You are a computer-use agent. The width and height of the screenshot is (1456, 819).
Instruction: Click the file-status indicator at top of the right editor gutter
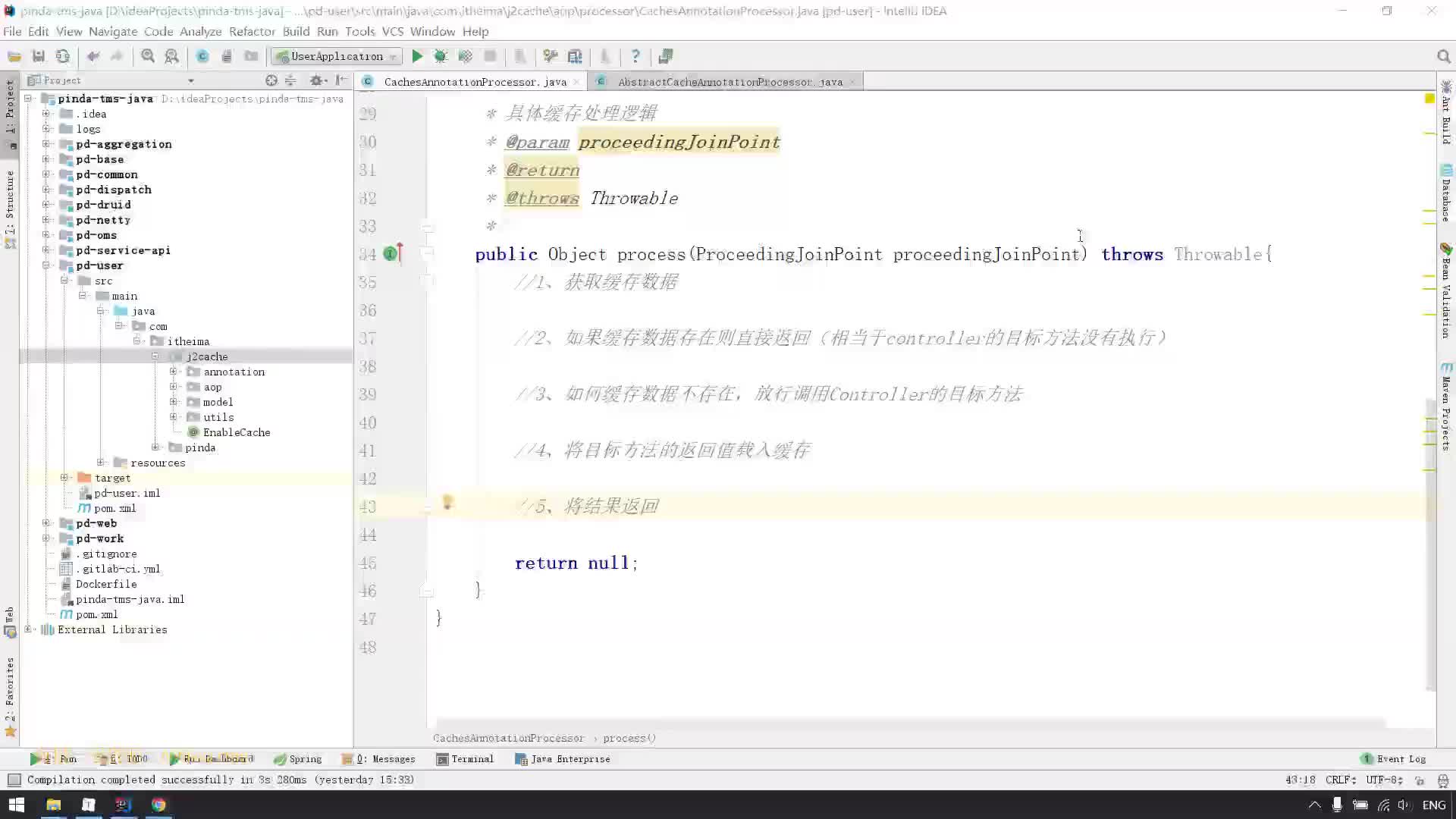coord(1429,99)
